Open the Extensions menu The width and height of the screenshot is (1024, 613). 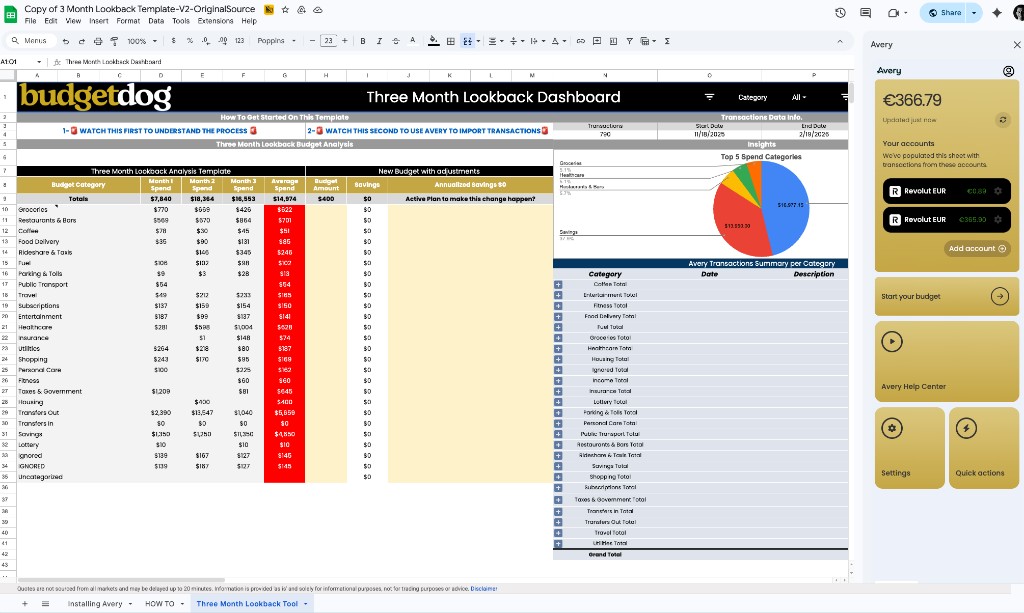point(215,21)
